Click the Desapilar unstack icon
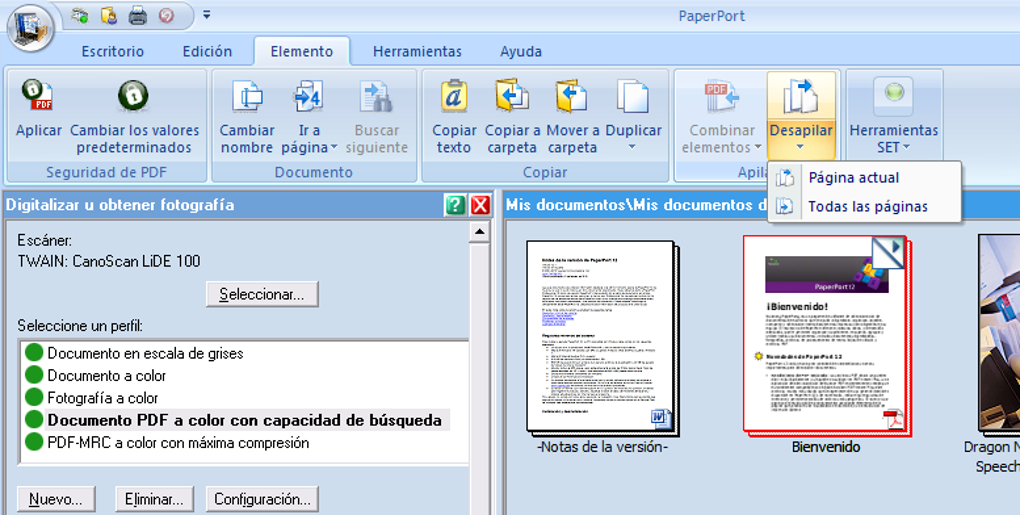This screenshot has height=515, width=1020. point(801,97)
